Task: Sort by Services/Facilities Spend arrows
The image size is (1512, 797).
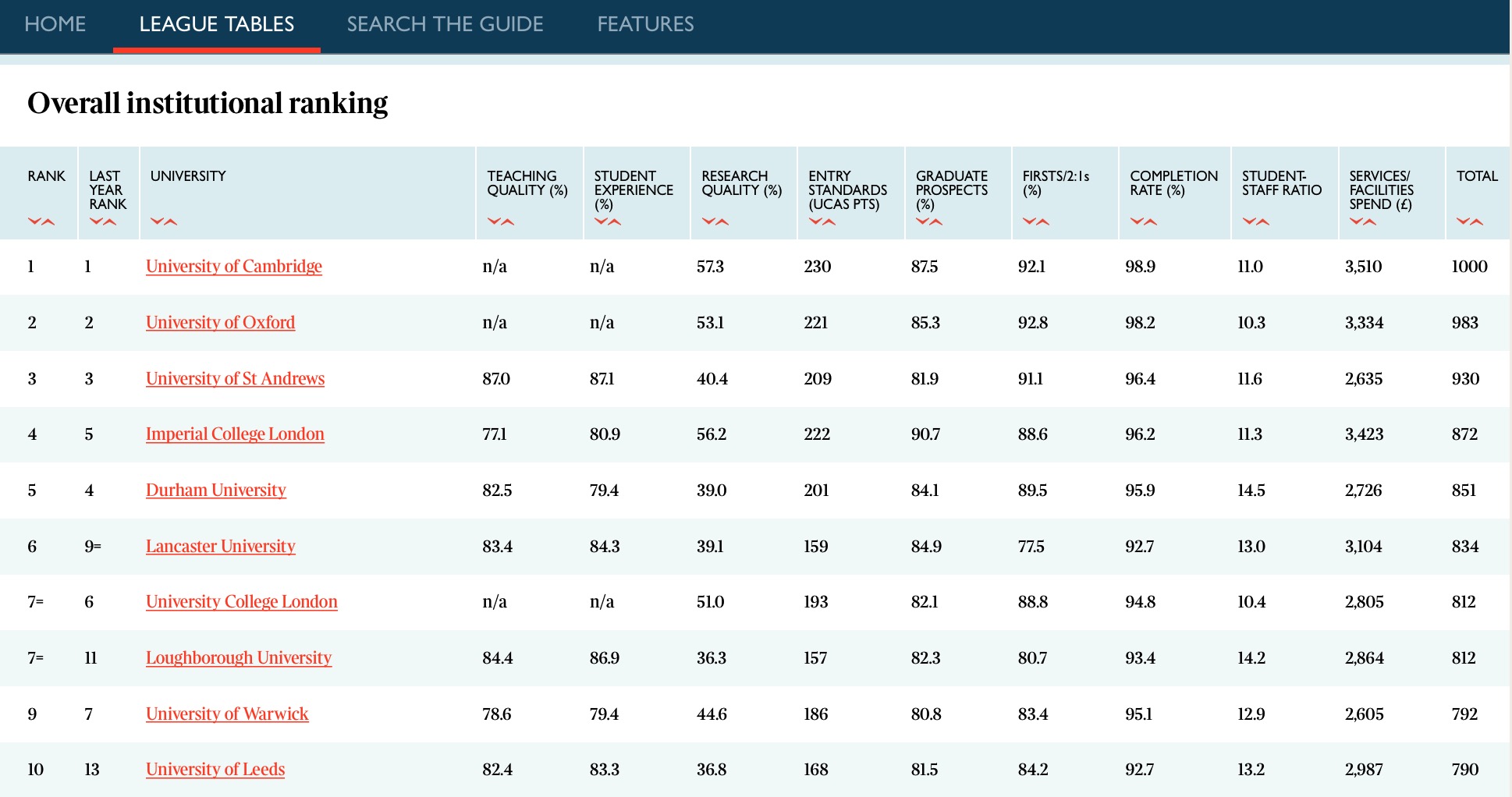Action: coord(1363,221)
